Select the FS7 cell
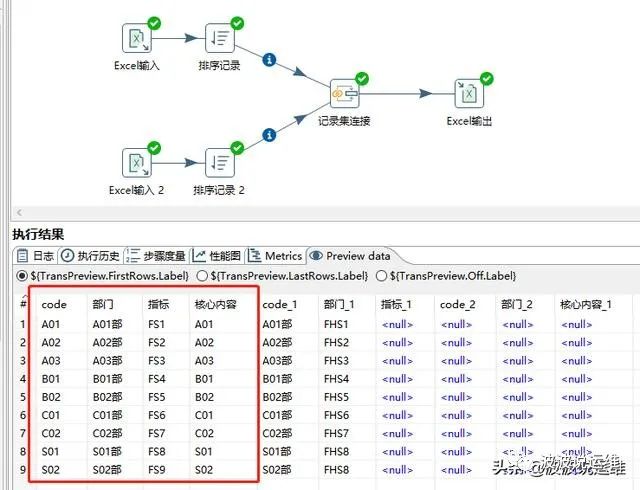 point(156,433)
